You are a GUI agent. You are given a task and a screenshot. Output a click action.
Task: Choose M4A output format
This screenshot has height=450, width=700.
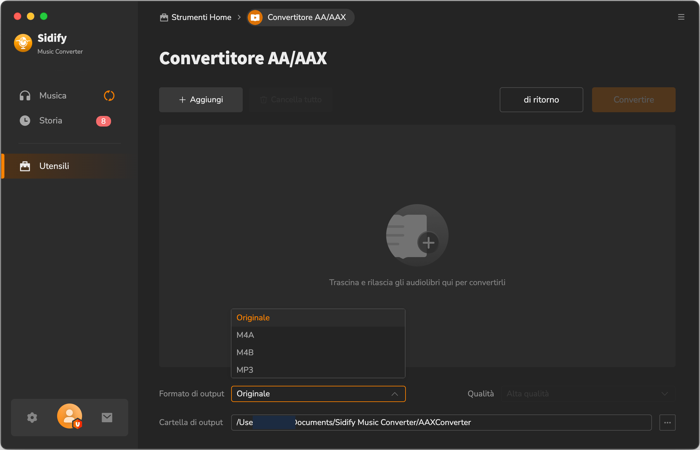pos(318,335)
